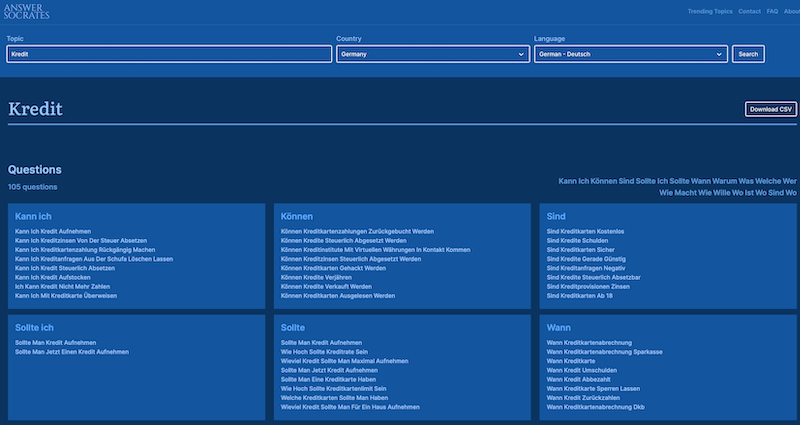Select 'Sollte Man Jetzt Einen Kredit Aufnehmen'
800x425 pixels.
(72, 352)
